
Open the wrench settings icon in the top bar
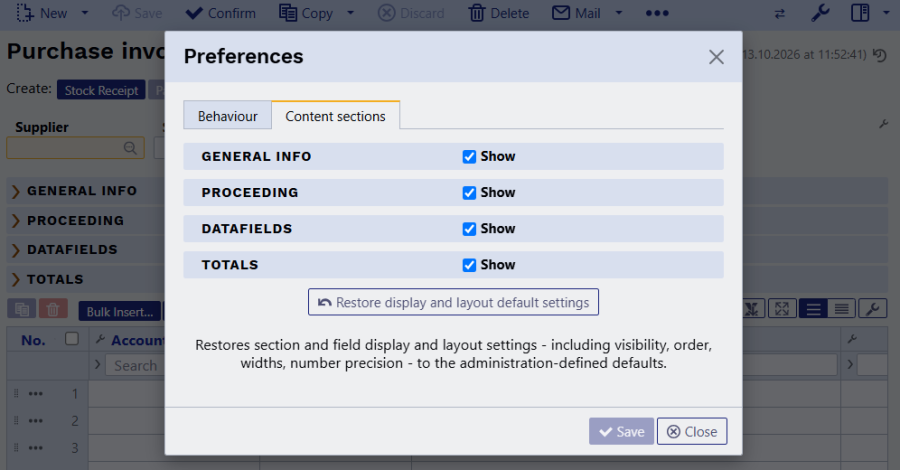[x=820, y=13]
